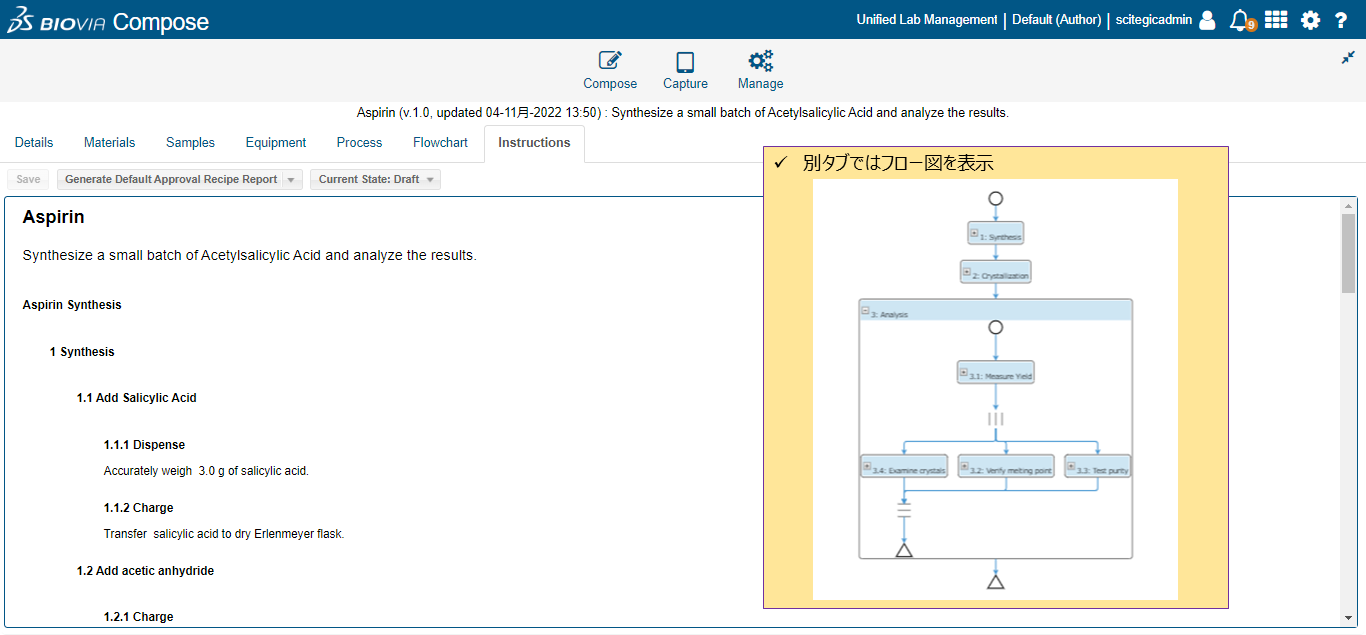
Task: Open the notifications bell
Action: (1241, 20)
